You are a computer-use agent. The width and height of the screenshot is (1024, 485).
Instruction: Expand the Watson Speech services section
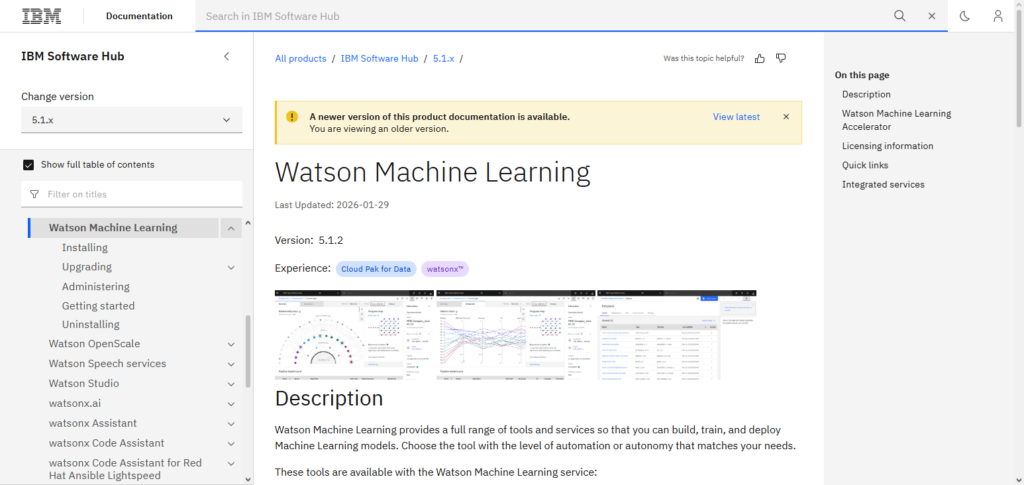click(x=231, y=364)
